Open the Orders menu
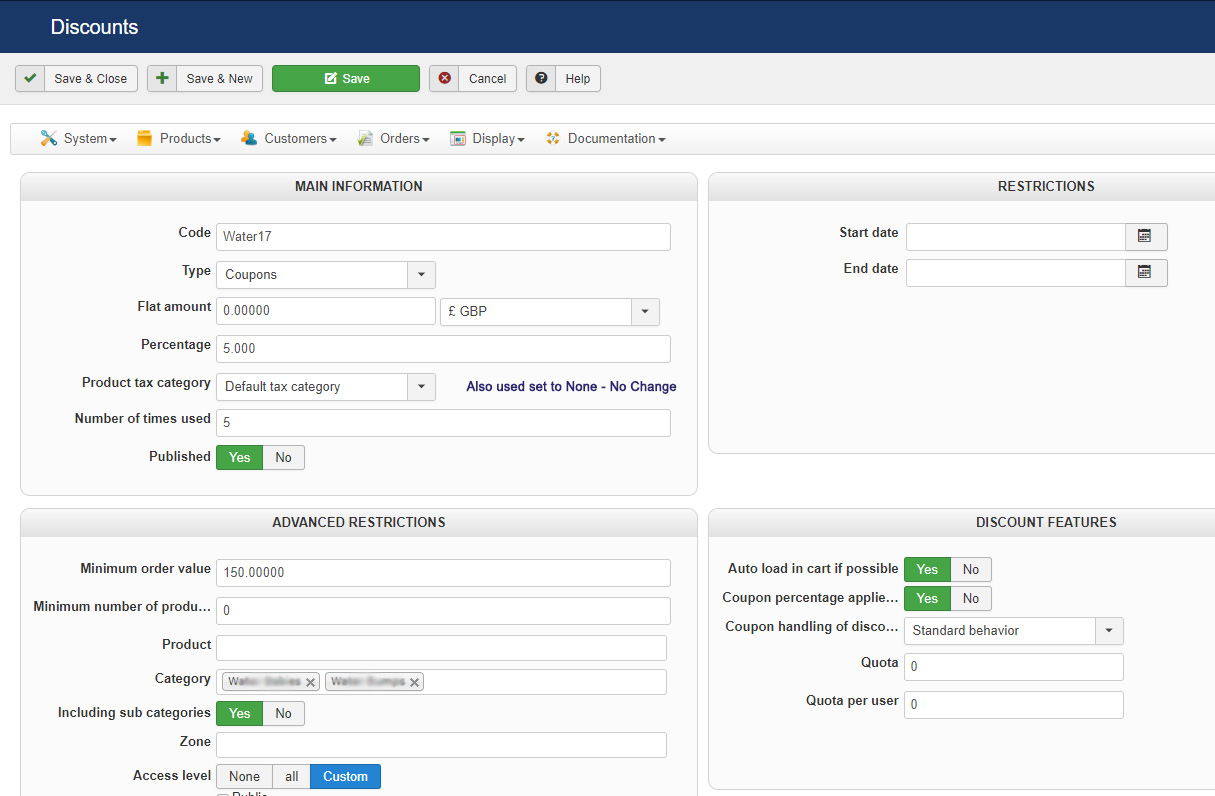Image resolution: width=1215 pixels, height=796 pixels. point(394,138)
